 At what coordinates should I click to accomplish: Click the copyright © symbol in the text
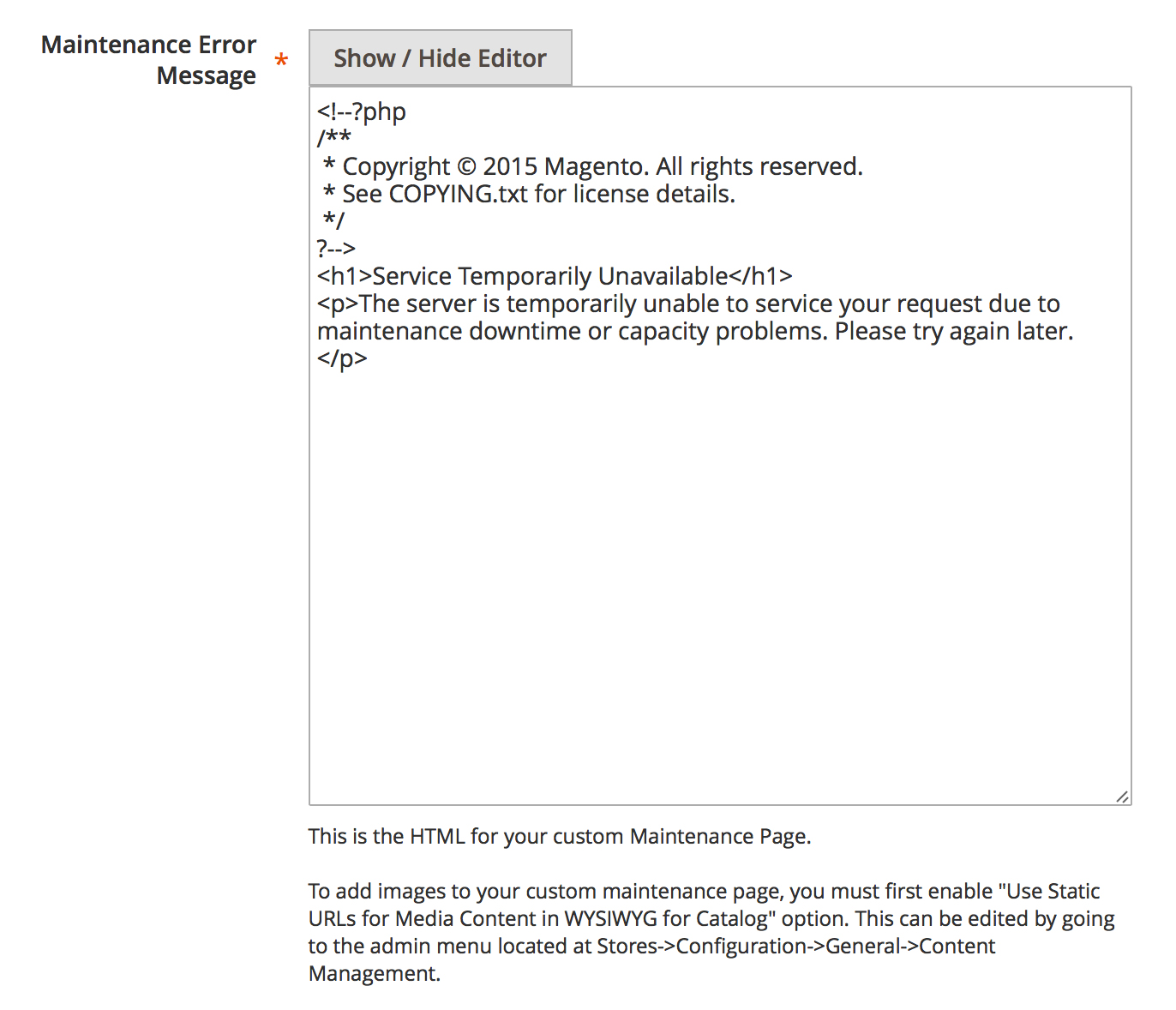click(x=465, y=166)
